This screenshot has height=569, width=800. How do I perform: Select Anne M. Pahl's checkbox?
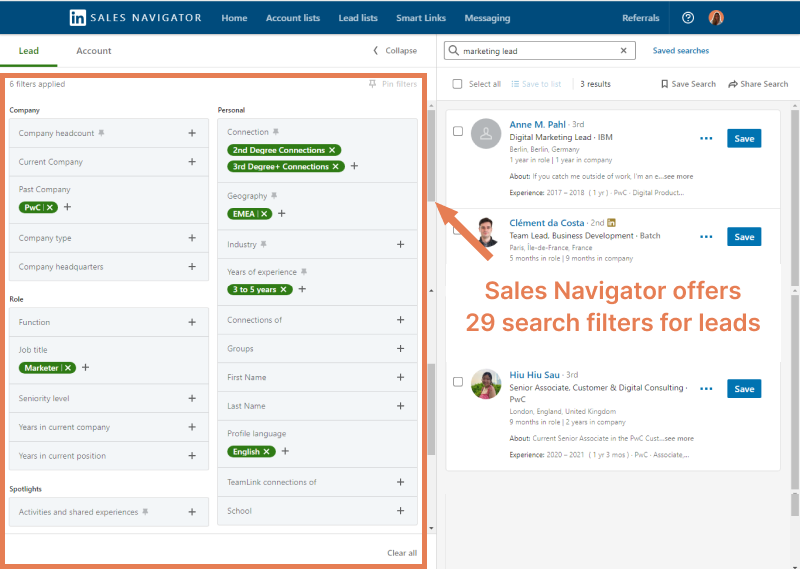click(458, 131)
